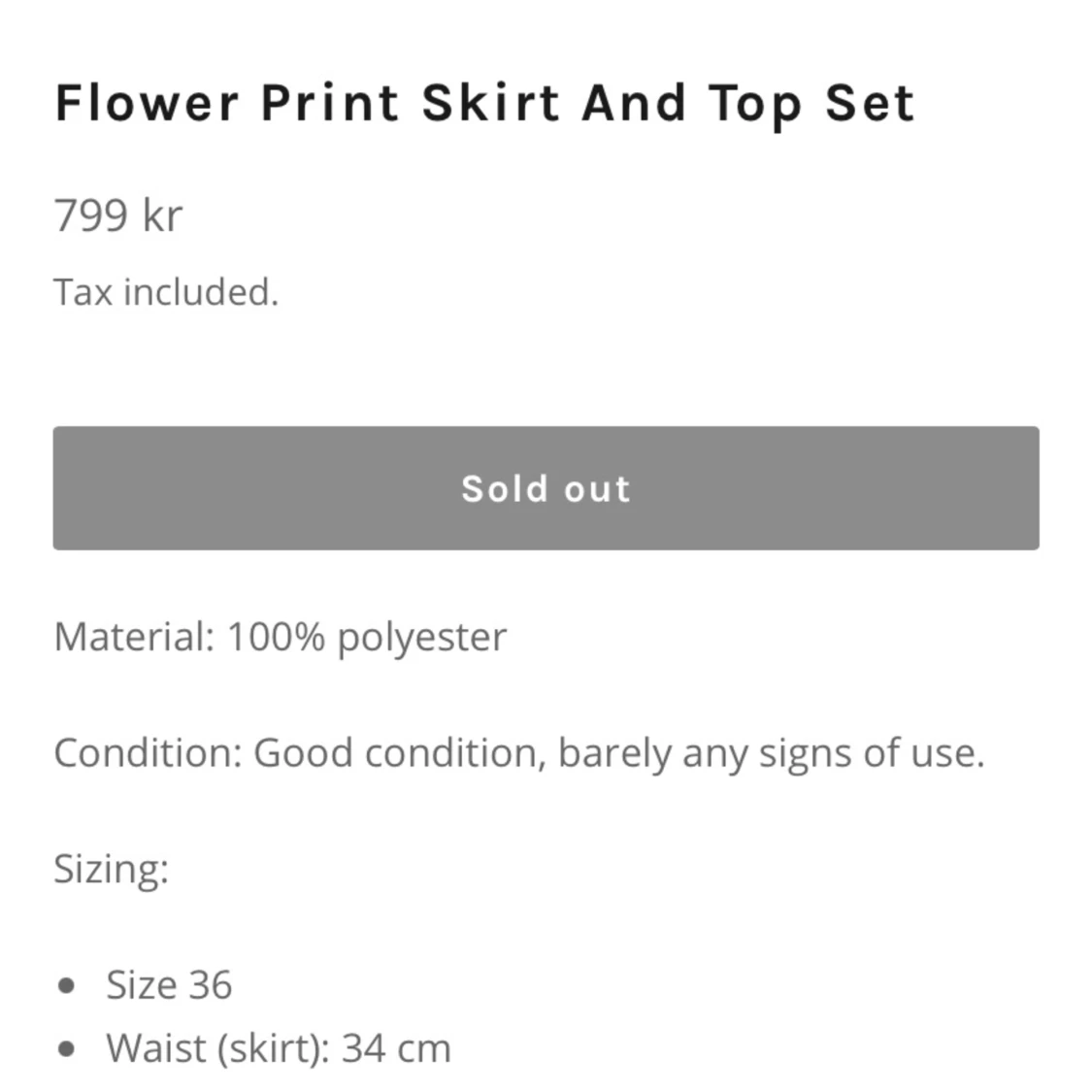This screenshot has height=1092, width=1092.
Task: Click the Condition description line
Action: 519,754
